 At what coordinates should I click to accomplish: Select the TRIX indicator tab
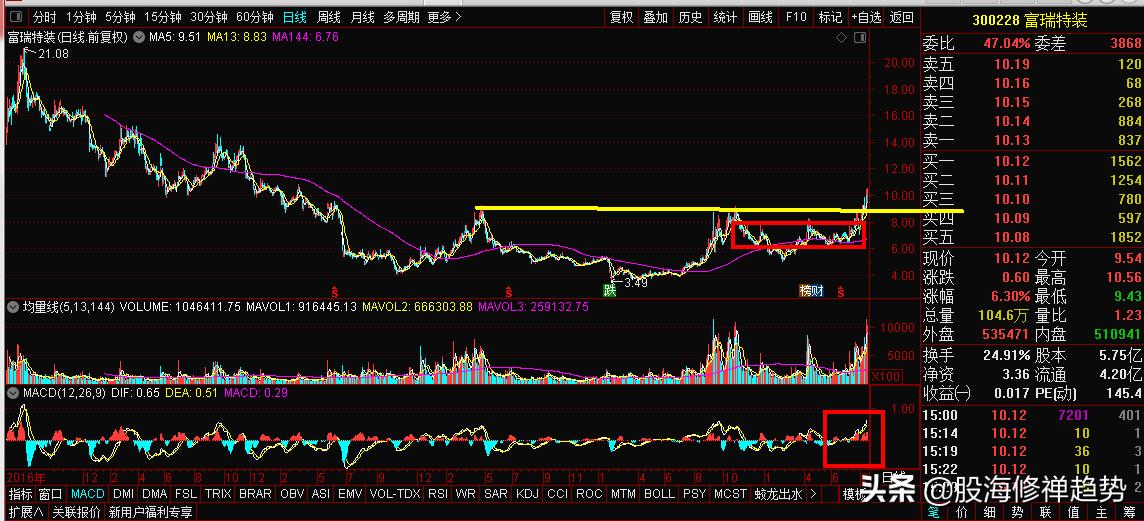pos(217,494)
